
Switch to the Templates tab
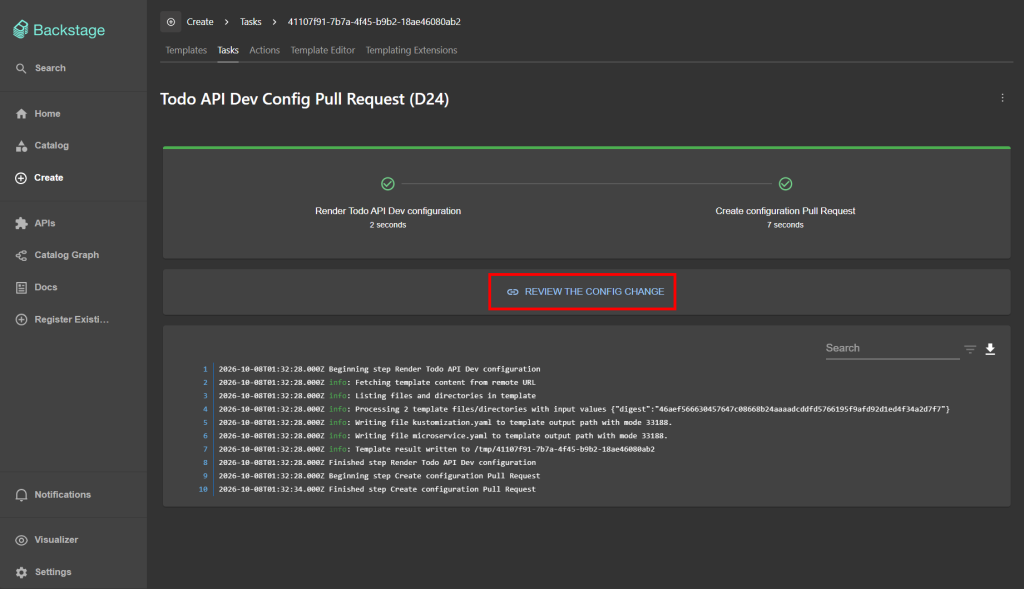click(186, 50)
